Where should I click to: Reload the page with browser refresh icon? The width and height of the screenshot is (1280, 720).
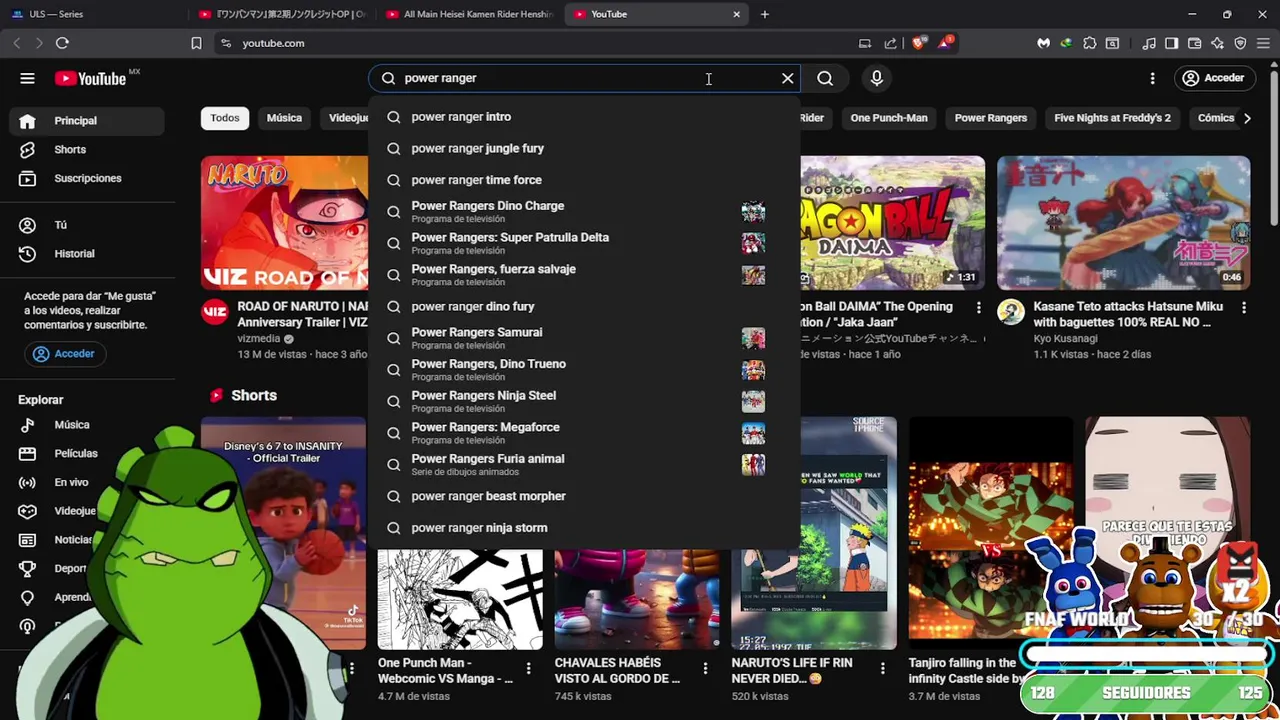[62, 43]
